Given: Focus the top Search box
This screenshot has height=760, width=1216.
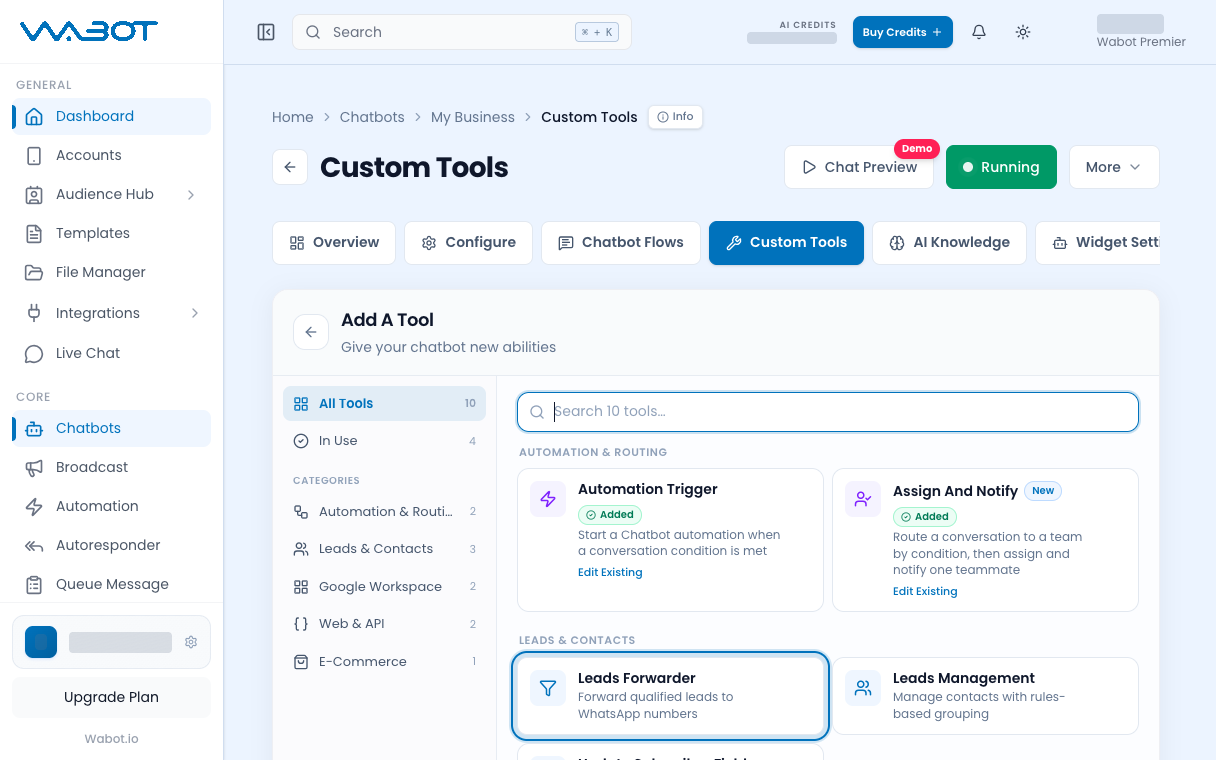Looking at the screenshot, I should (461, 32).
